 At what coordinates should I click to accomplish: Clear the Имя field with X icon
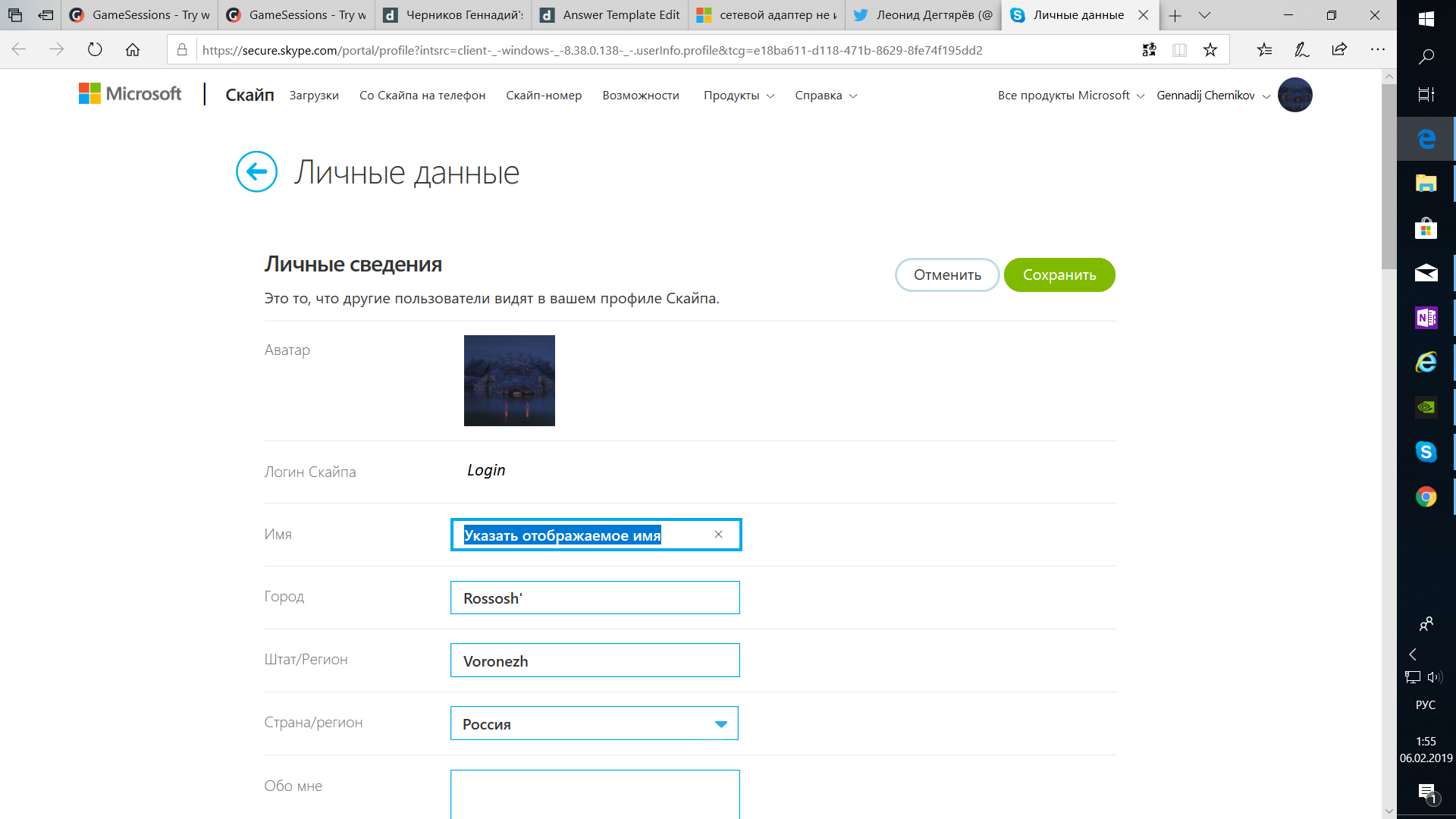[718, 535]
